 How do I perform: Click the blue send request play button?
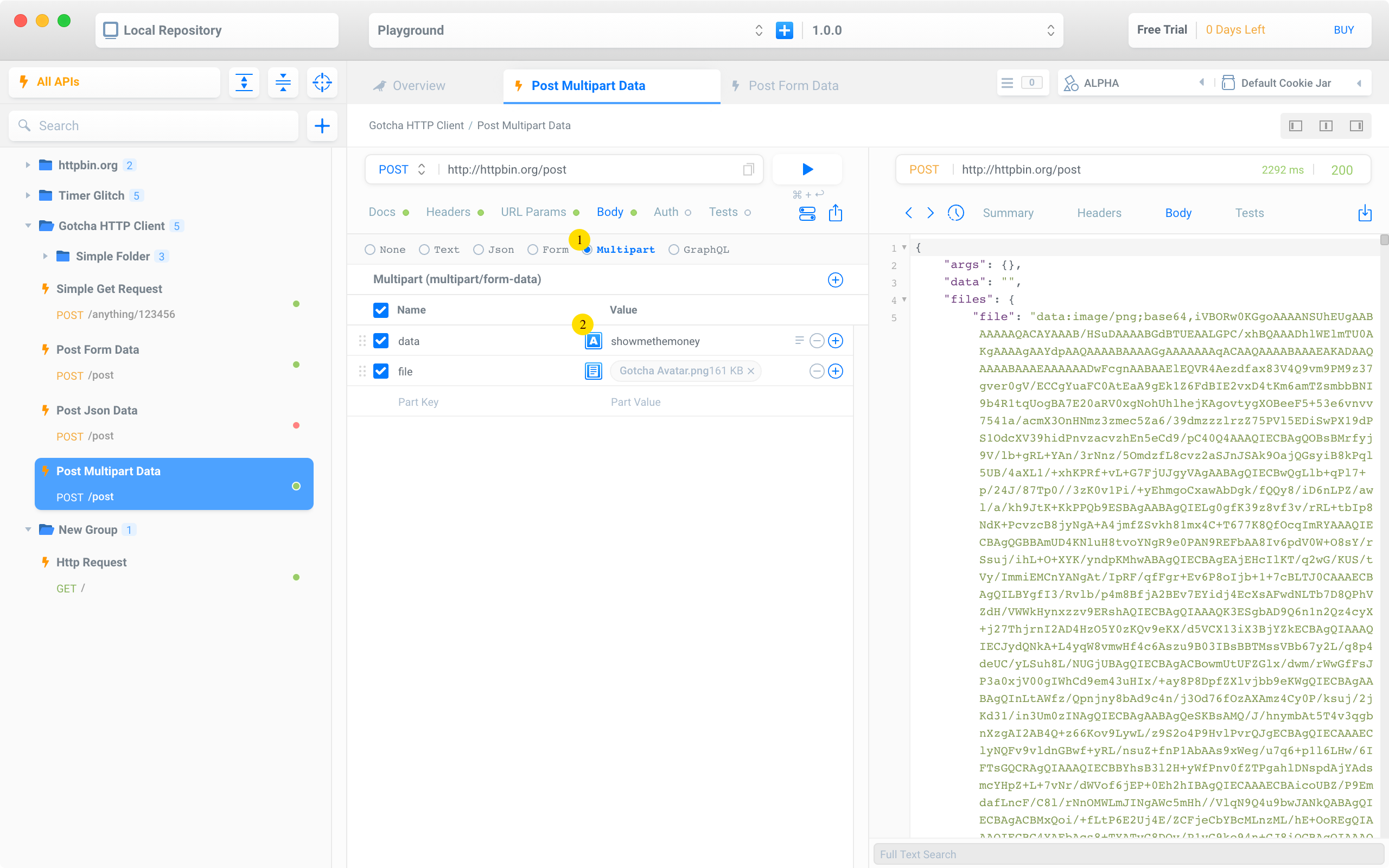[807, 169]
